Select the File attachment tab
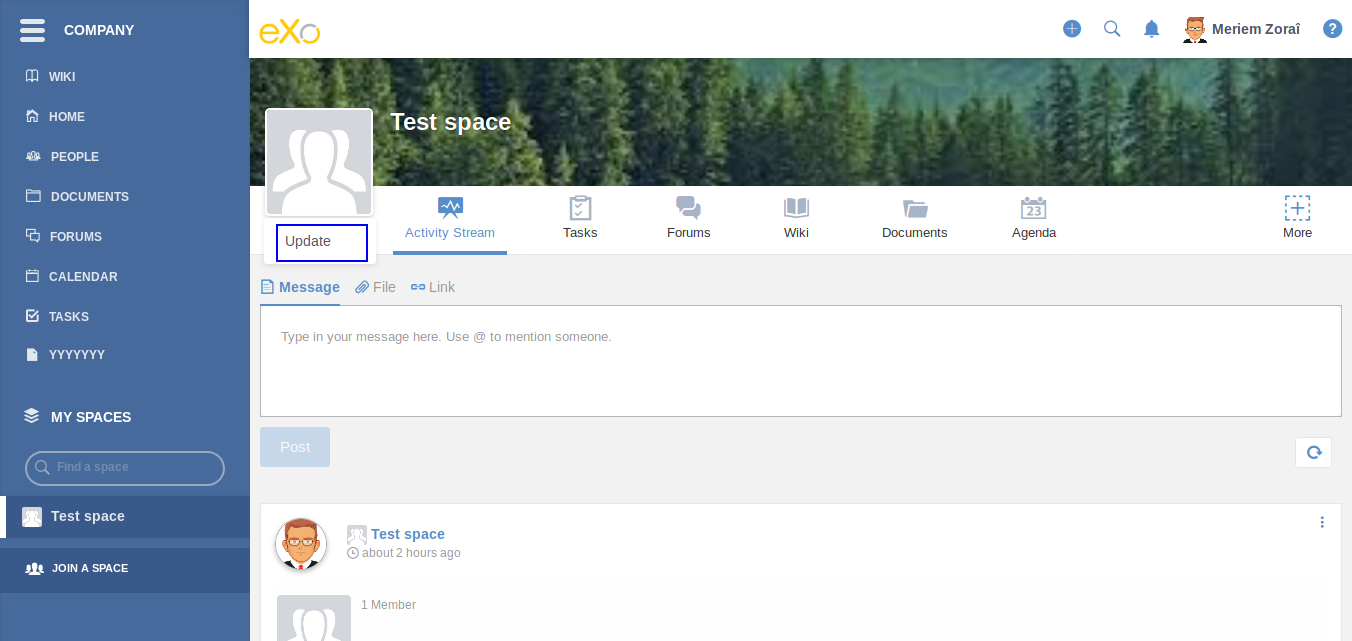Screen dimensions: 1352x641 [x=376, y=287]
